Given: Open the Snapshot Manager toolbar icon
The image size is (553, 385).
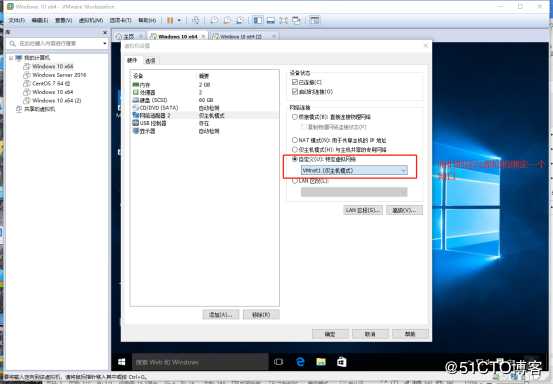Looking at the screenshot, I should tap(240, 20).
